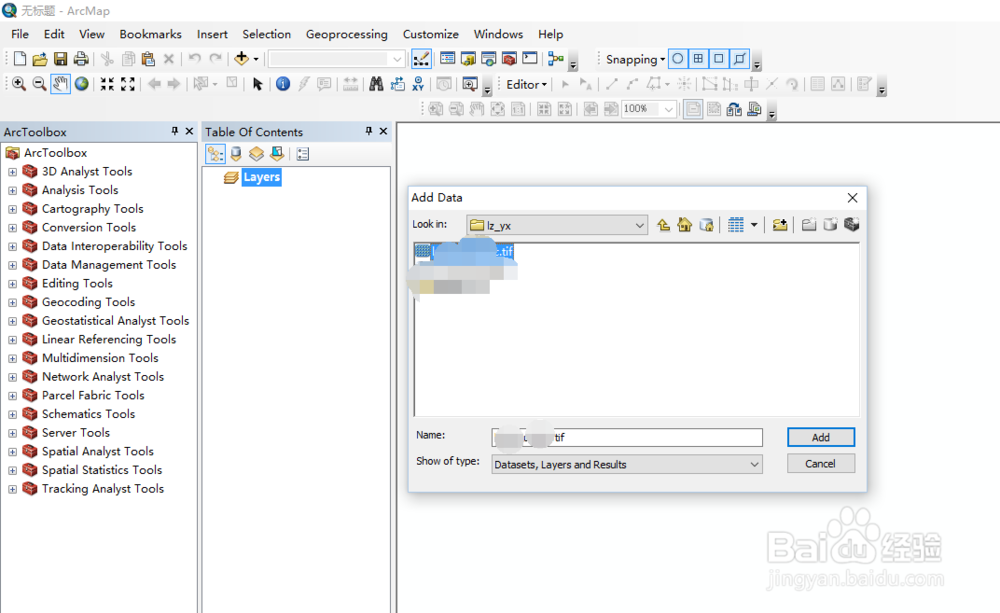The width and height of the screenshot is (1000, 613).
Task: Print the map document
Action: pos(81,59)
